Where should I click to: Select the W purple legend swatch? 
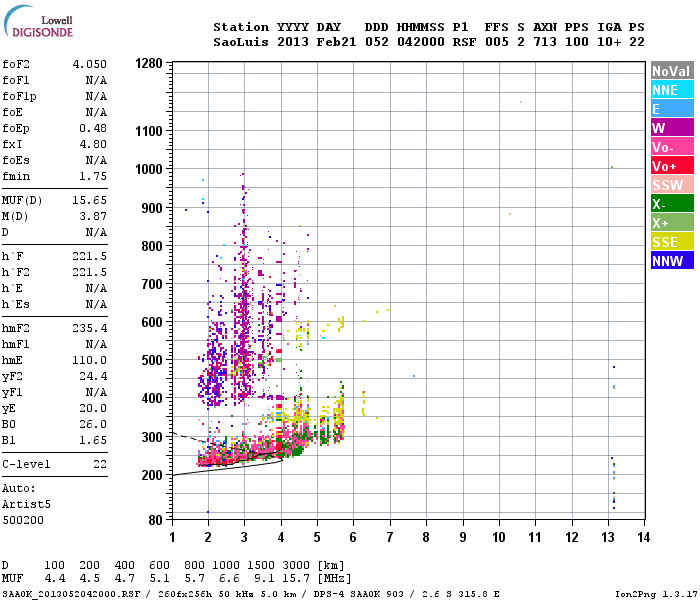pos(672,128)
